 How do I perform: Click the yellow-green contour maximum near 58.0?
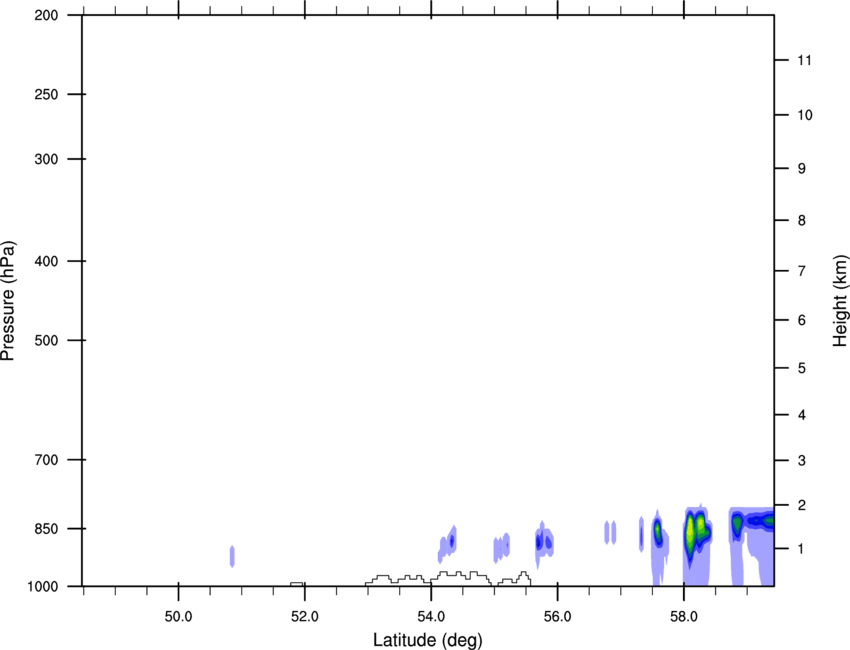(691, 532)
